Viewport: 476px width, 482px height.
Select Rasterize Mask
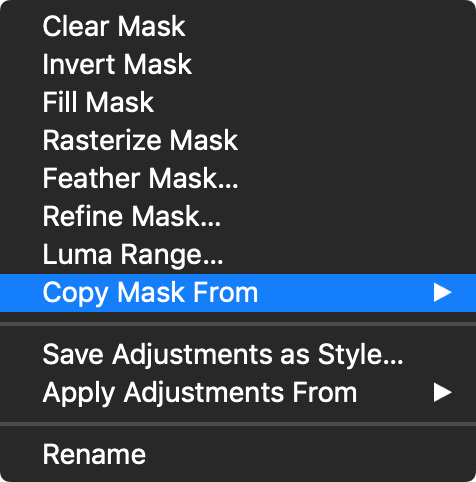tap(238, 140)
